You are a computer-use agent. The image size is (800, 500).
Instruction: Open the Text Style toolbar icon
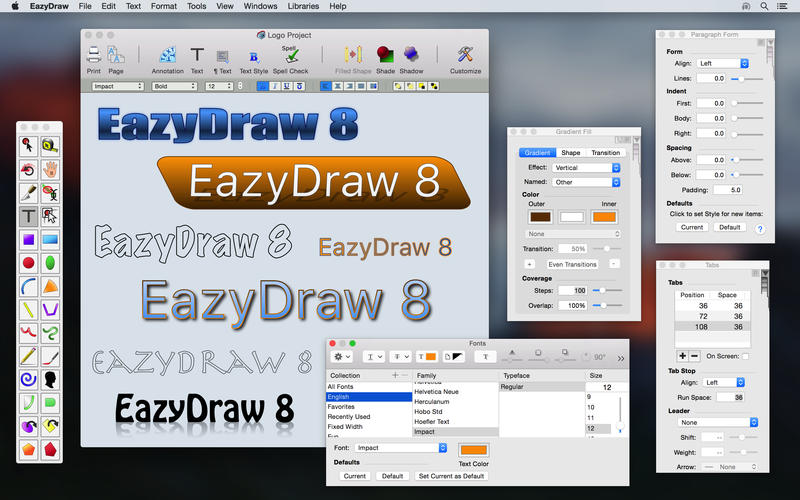coord(254,57)
